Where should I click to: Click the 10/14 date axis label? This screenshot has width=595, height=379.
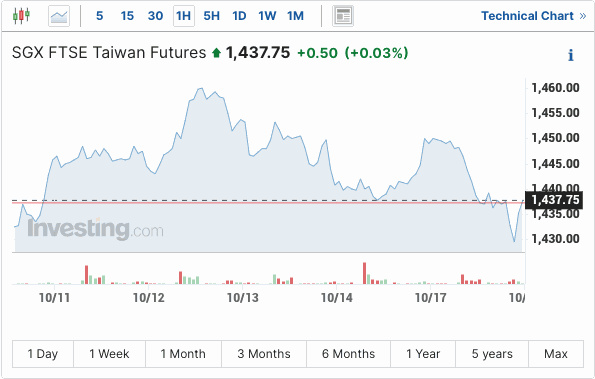tap(337, 298)
